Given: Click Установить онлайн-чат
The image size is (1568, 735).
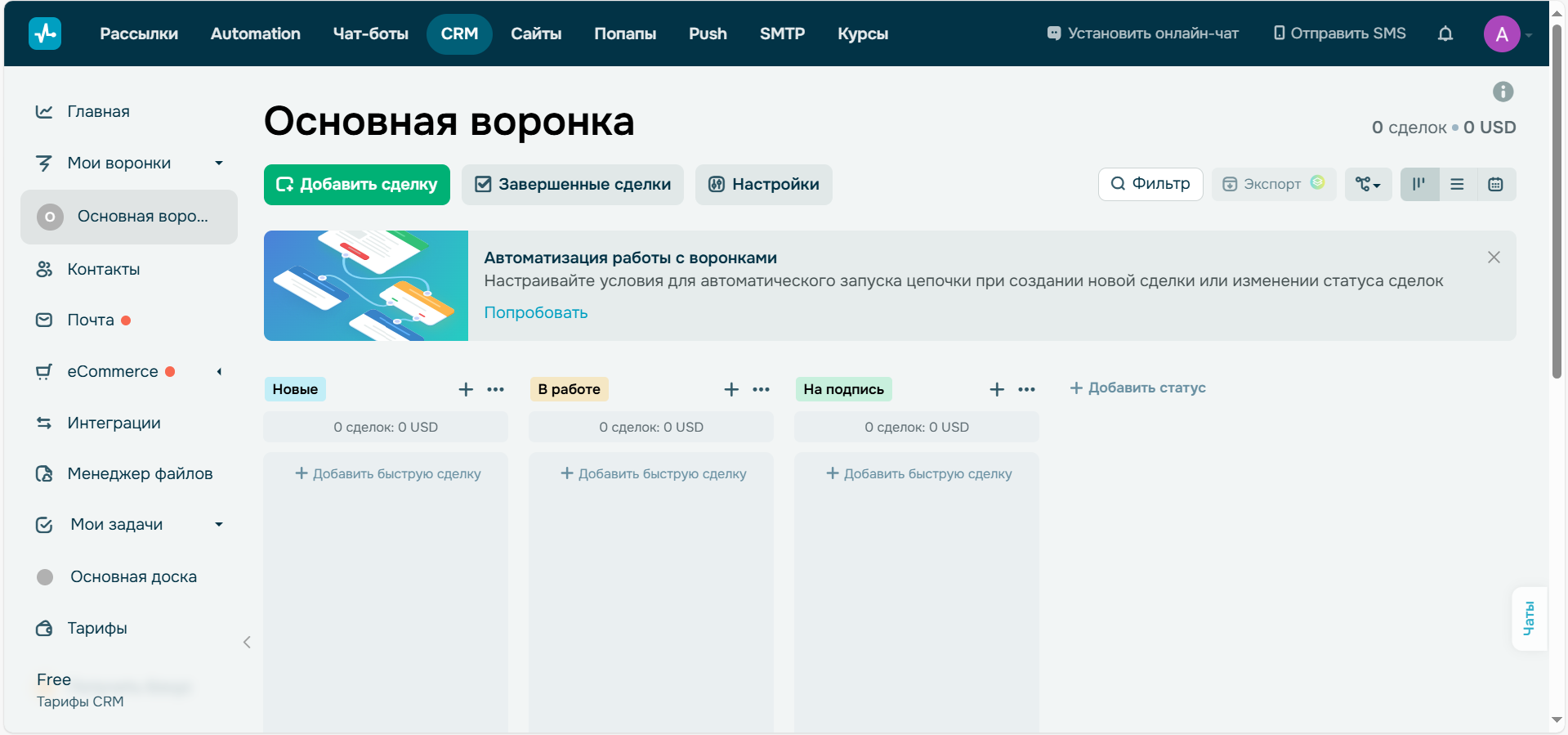Looking at the screenshot, I should pos(1143,34).
